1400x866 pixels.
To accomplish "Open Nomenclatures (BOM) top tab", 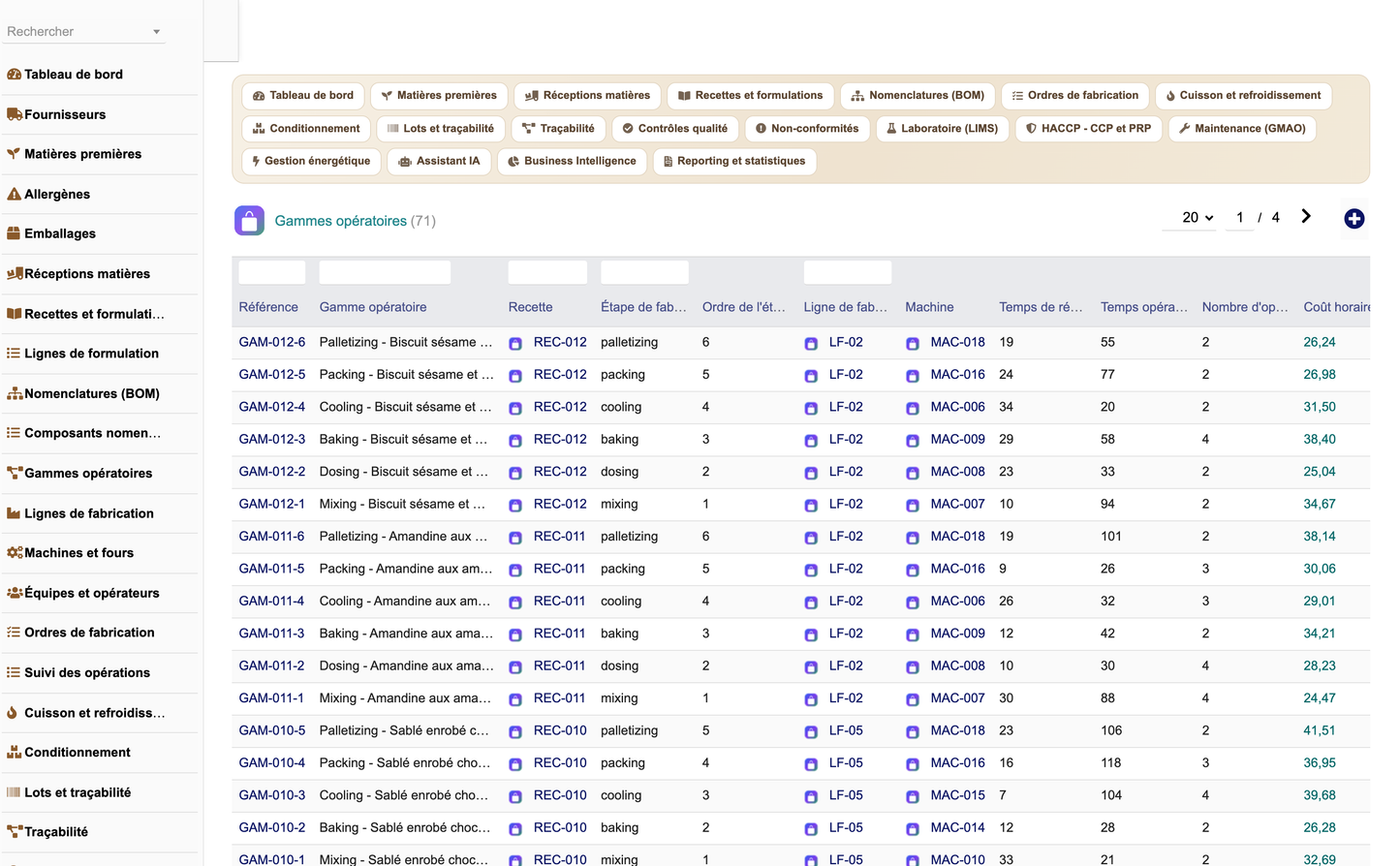I will [x=918, y=96].
